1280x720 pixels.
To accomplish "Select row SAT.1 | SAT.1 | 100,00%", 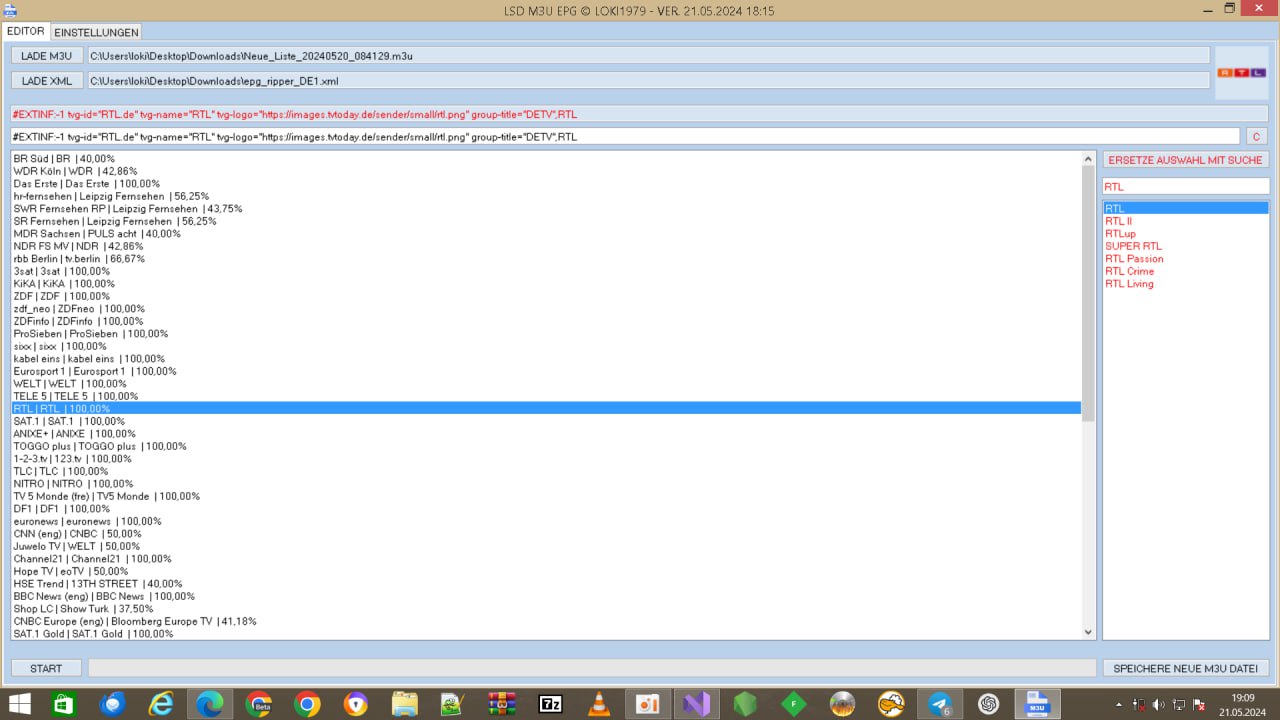I will (x=546, y=421).
